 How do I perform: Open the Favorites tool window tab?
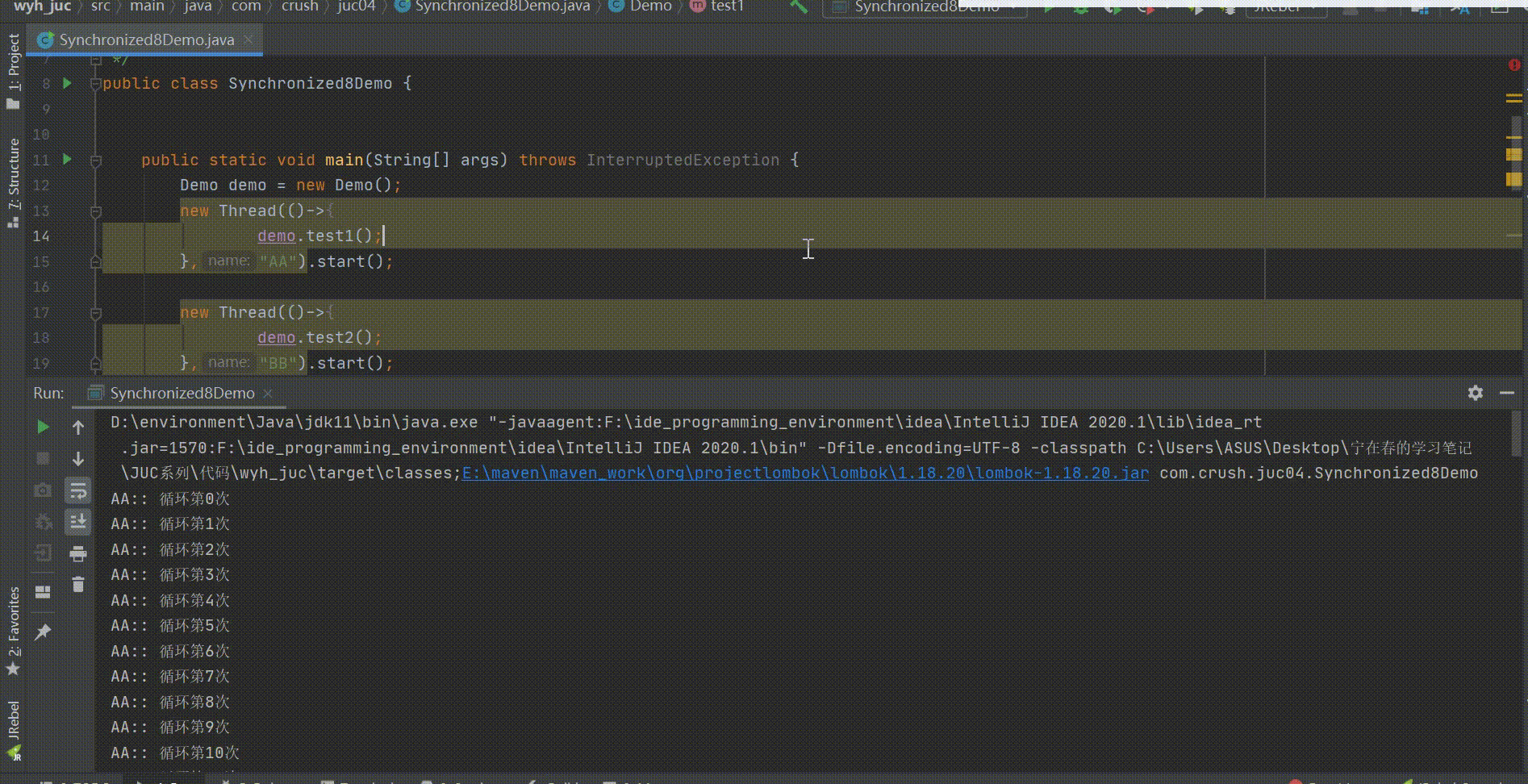[x=13, y=632]
